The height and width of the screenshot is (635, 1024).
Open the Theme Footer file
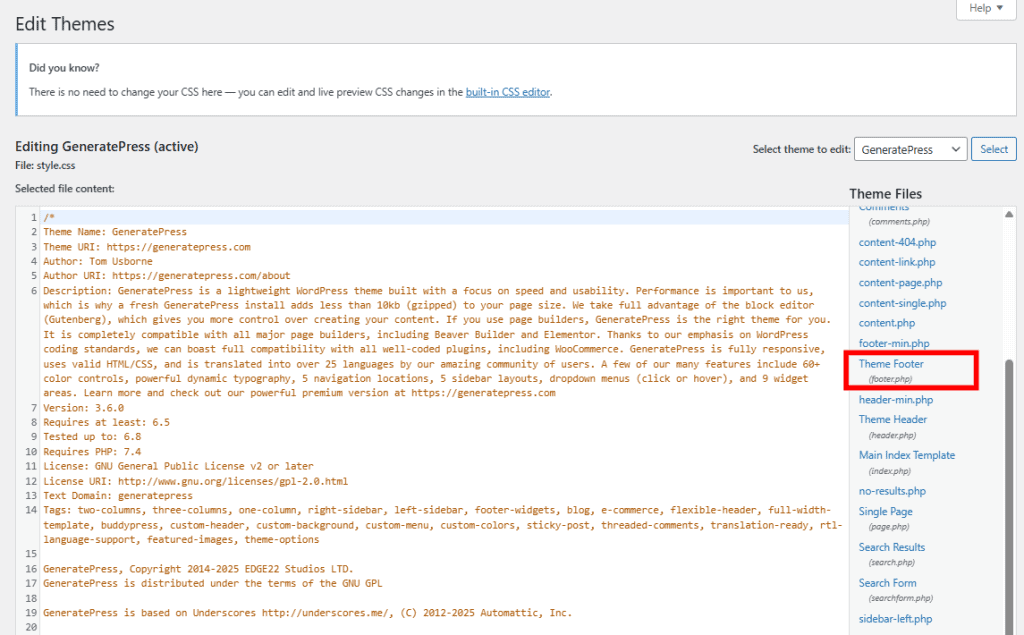pyautogui.click(x=889, y=364)
